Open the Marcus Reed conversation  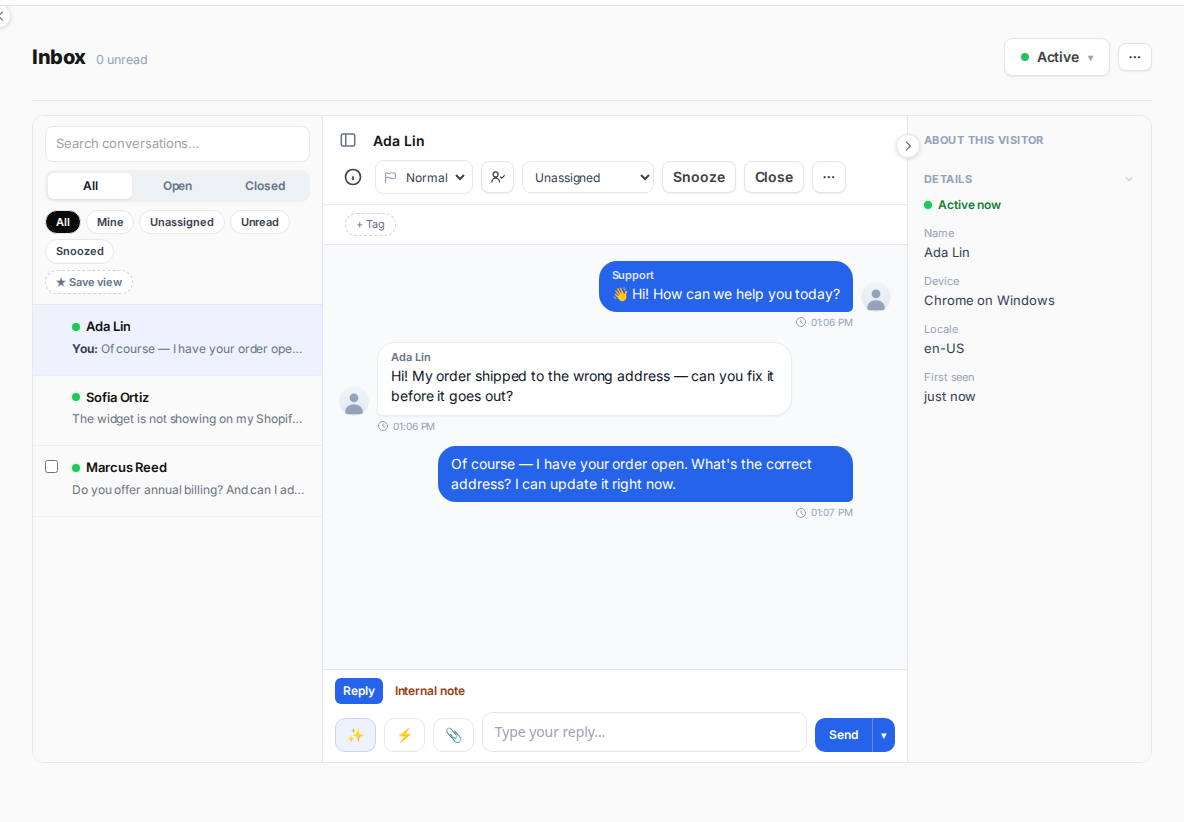click(177, 481)
